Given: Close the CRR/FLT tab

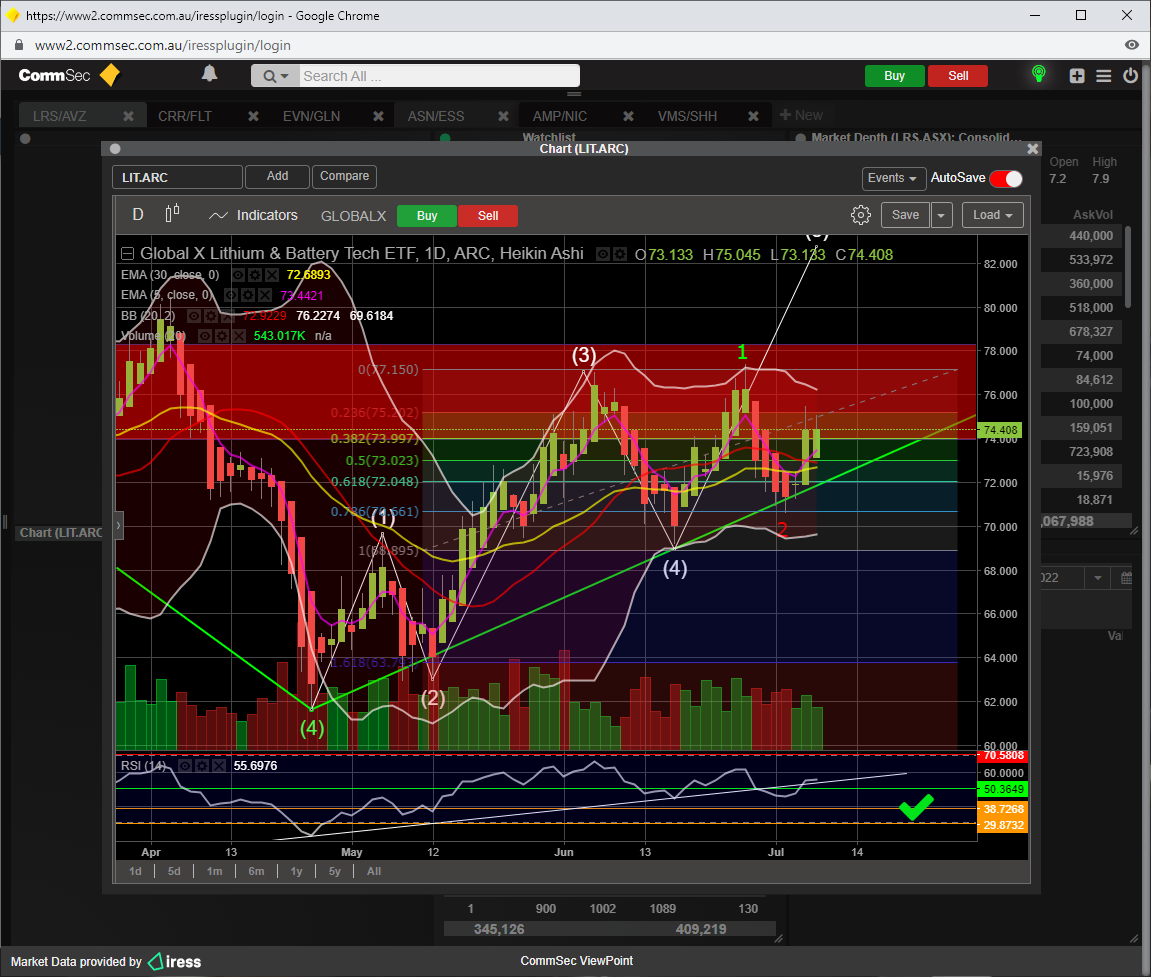Looking at the screenshot, I should tap(253, 116).
